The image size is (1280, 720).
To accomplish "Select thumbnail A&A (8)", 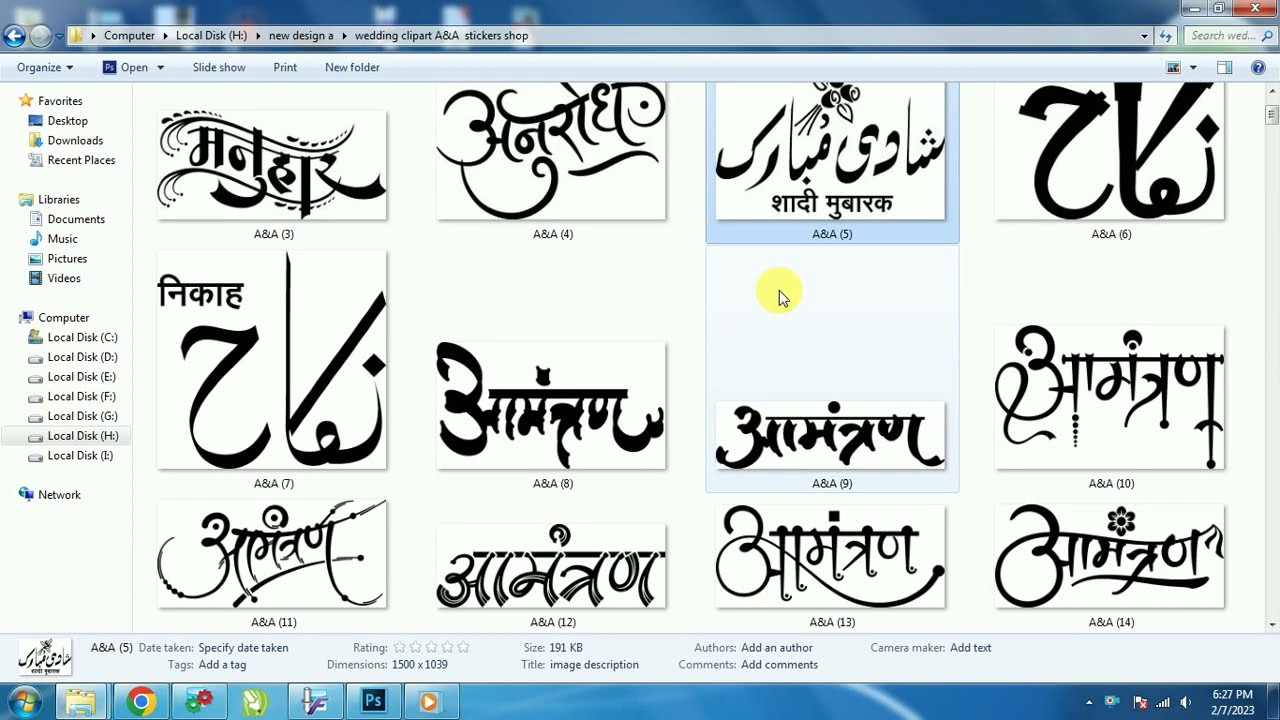I will pyautogui.click(x=551, y=405).
